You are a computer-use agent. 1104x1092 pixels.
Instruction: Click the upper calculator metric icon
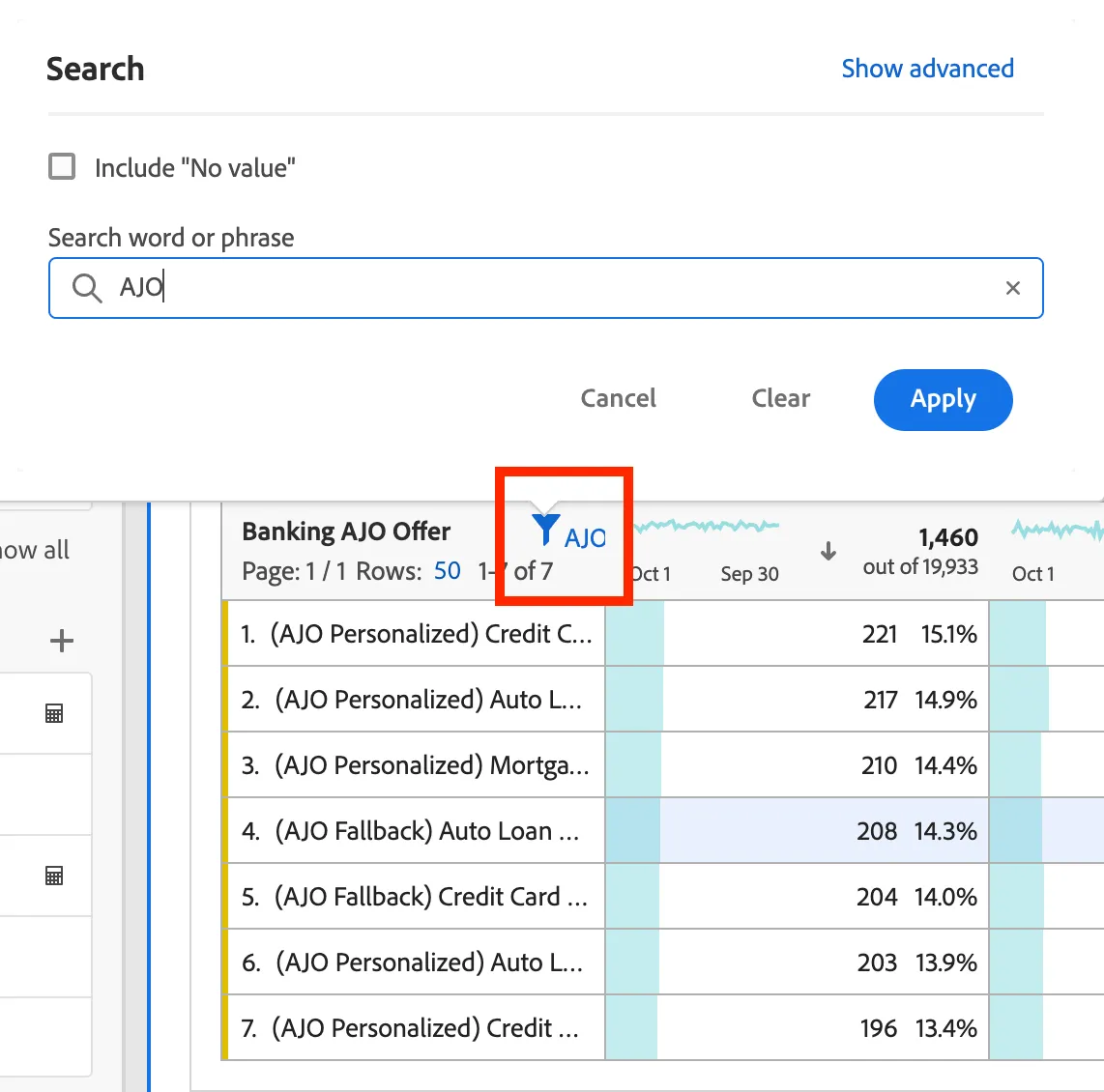click(54, 713)
